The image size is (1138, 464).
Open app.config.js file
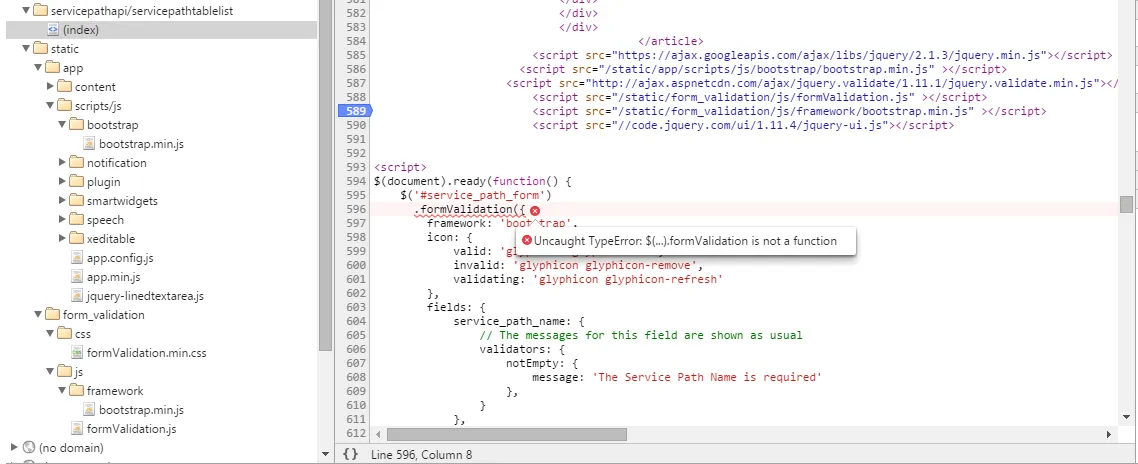coord(120,258)
